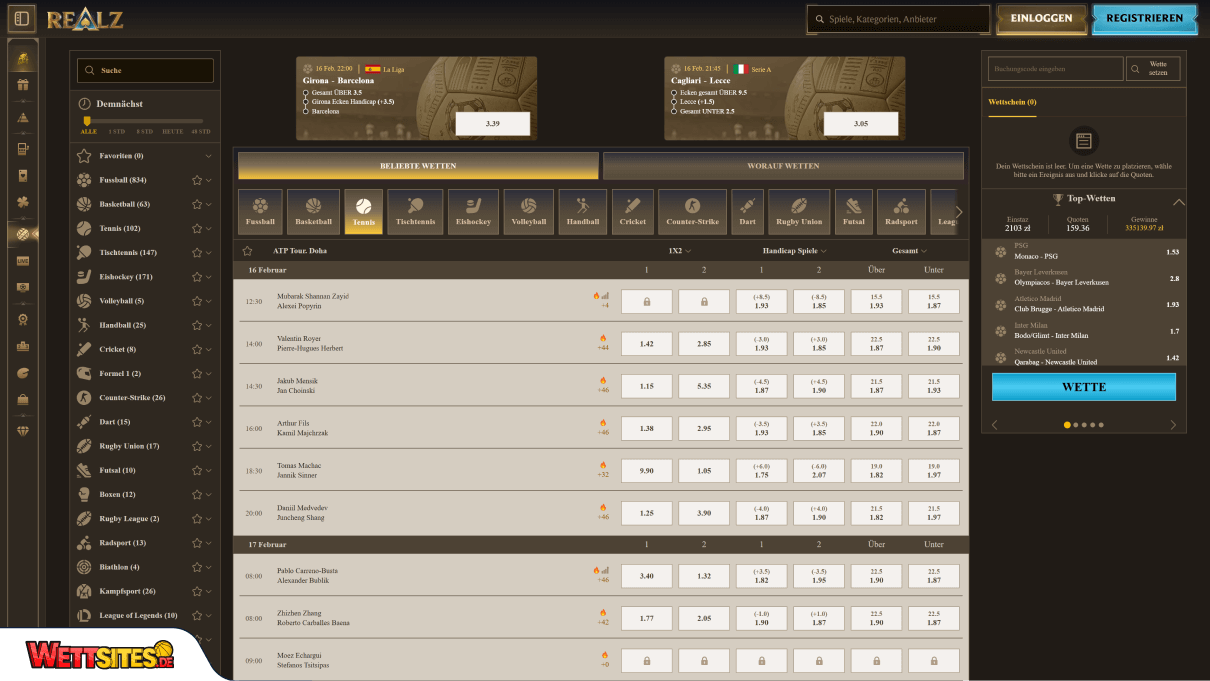Toggle the sidebar panel icon beside Realz logo
This screenshot has height=681, width=1210.
22,18
